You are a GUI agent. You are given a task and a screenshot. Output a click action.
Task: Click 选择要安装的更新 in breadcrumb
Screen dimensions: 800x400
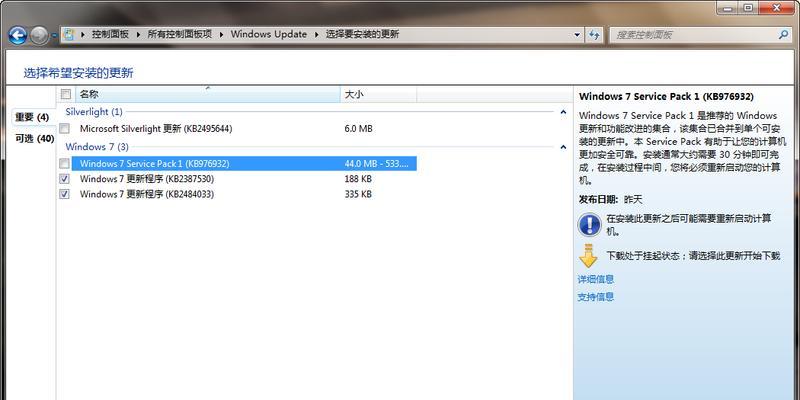[363, 35]
